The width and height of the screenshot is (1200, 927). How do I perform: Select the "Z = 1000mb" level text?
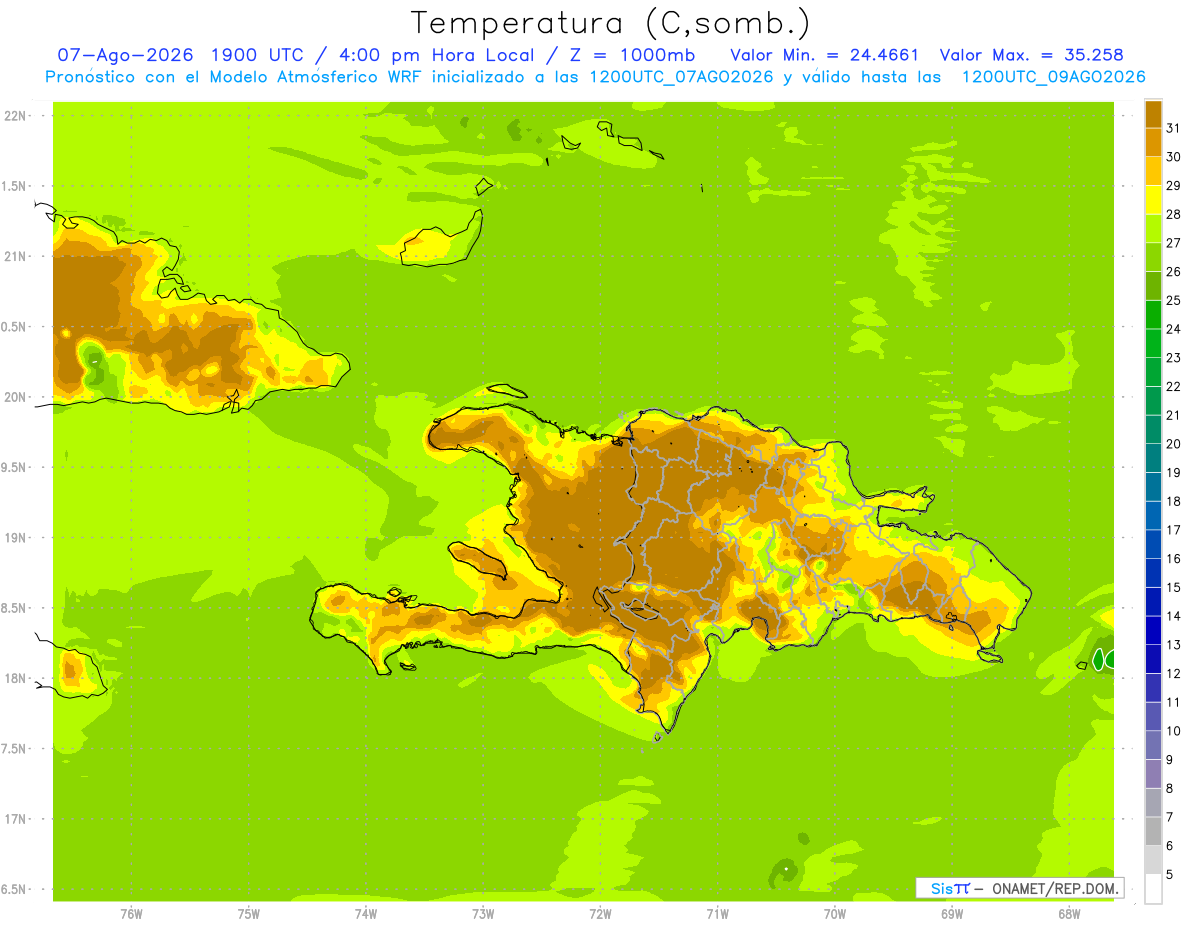pos(632,55)
